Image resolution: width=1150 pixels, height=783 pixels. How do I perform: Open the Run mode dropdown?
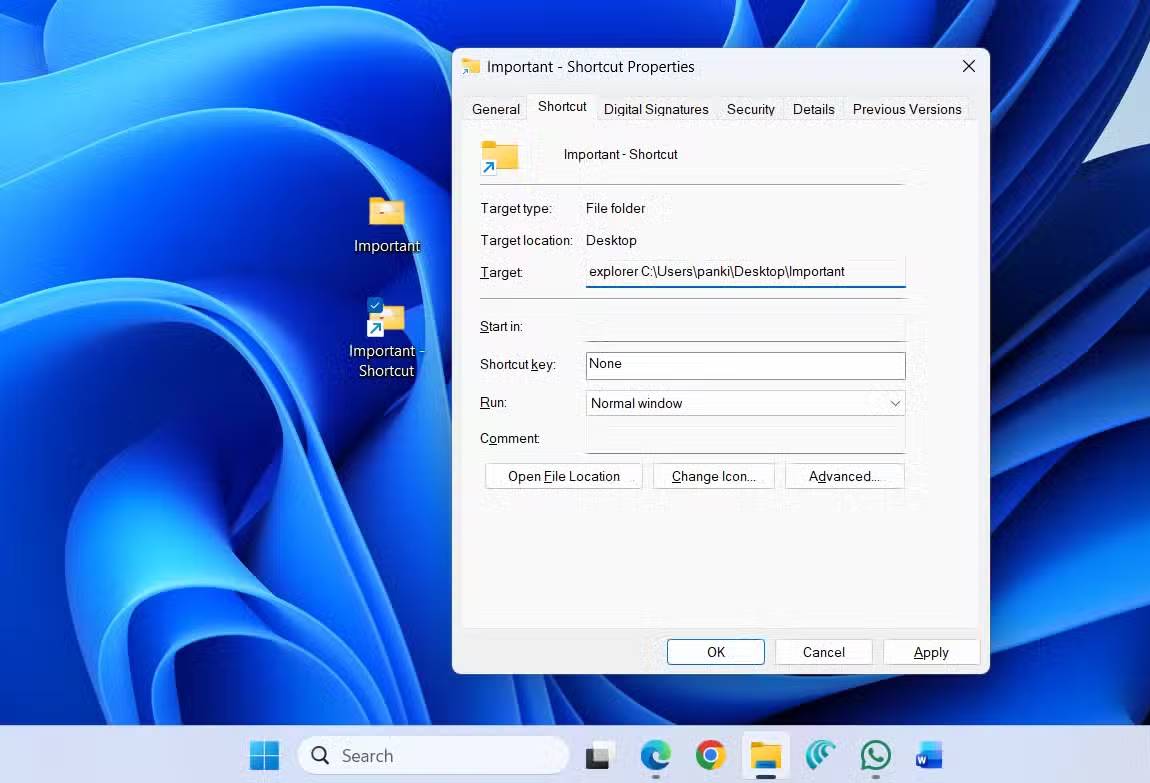point(745,403)
